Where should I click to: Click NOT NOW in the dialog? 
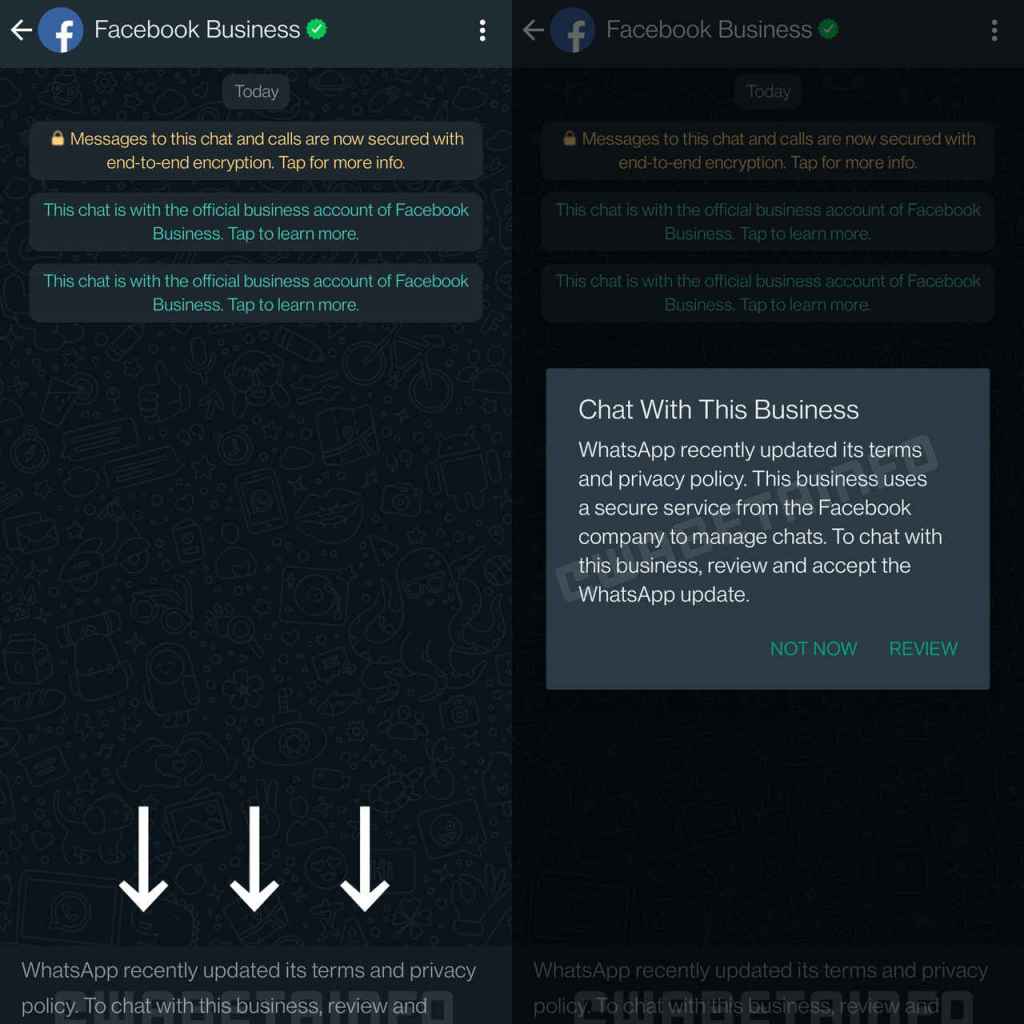(813, 648)
